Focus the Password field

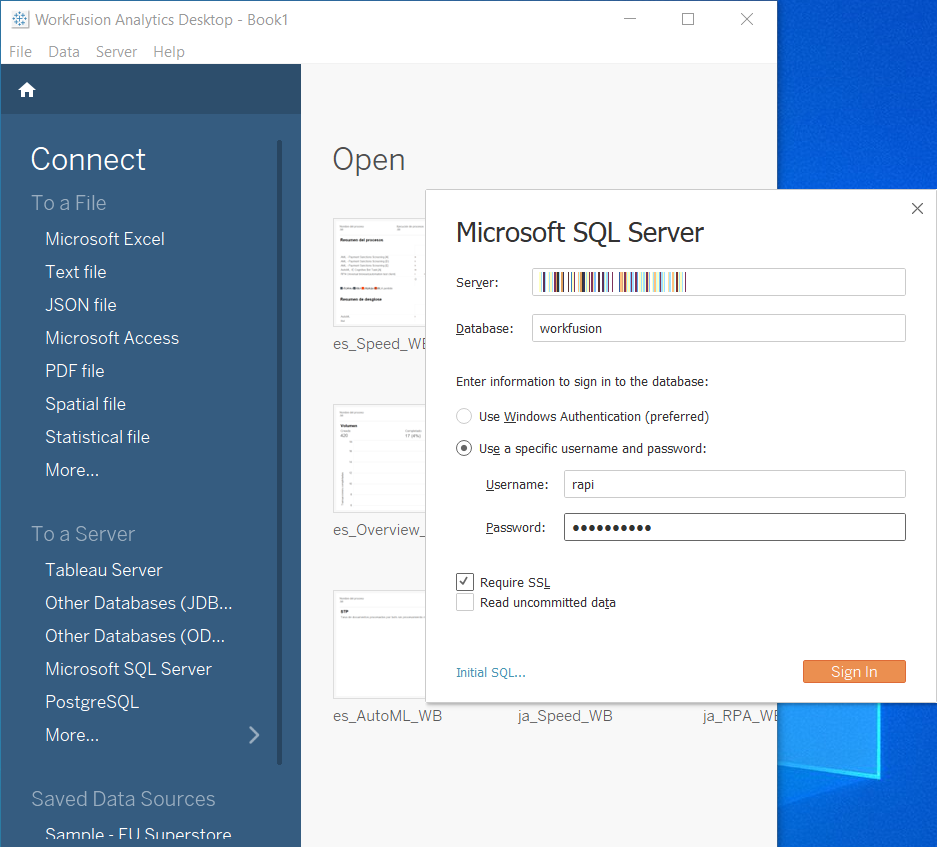(734, 527)
